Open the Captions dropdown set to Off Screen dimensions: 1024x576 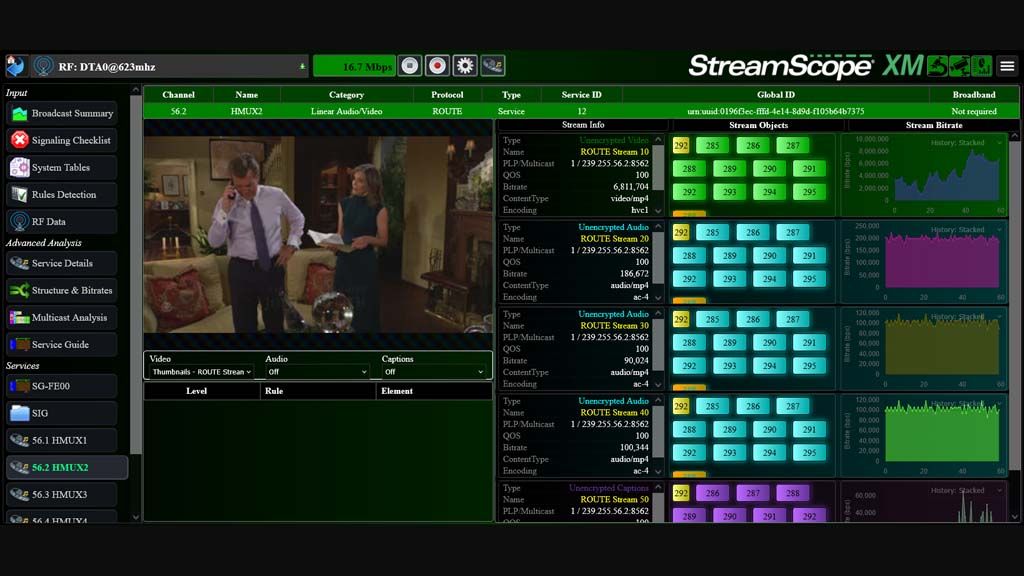[434, 372]
